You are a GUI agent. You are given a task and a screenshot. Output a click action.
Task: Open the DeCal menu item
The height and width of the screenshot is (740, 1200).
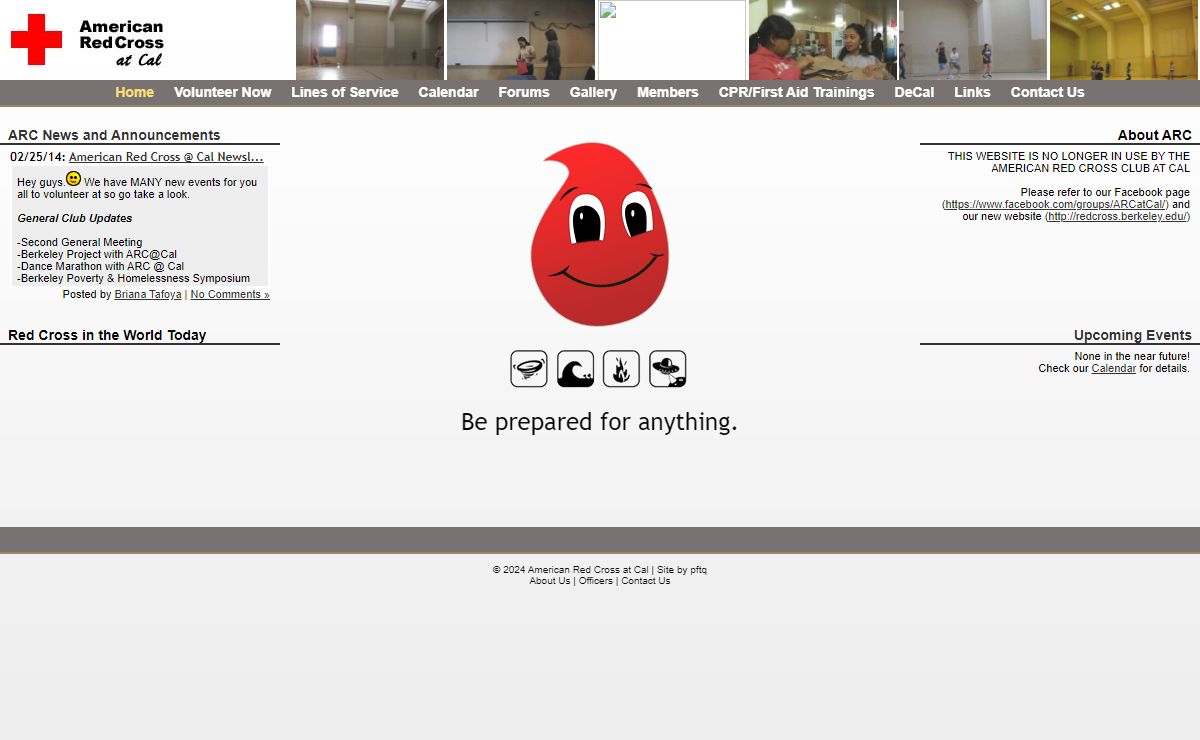[x=914, y=92]
